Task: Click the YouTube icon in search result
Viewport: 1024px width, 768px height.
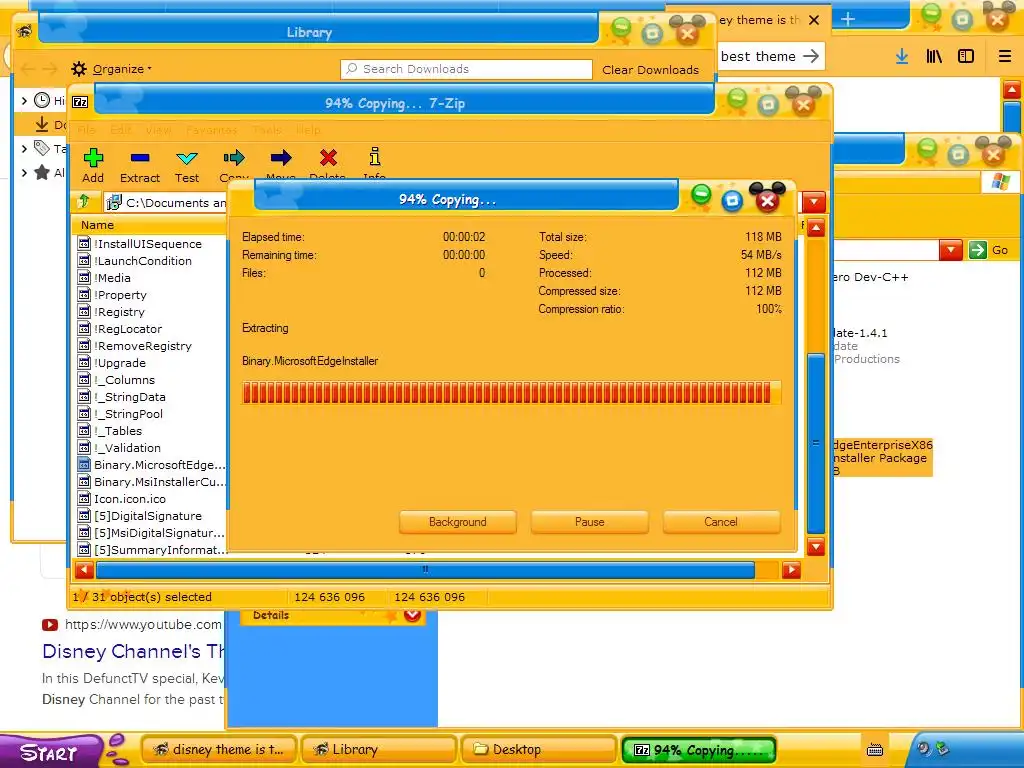Action: (x=50, y=625)
